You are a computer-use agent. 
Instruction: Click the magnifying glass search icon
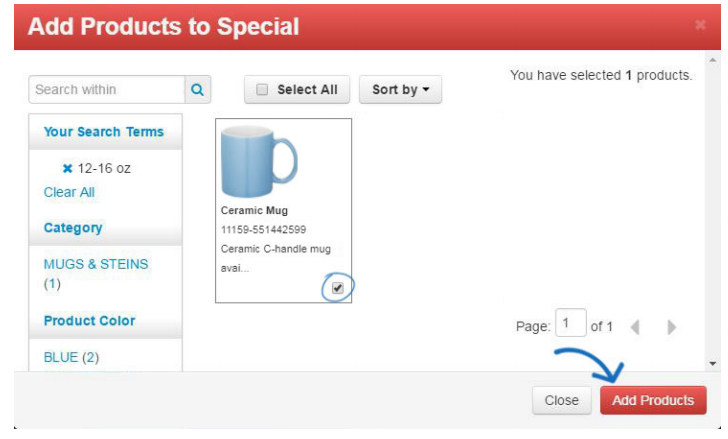tap(198, 90)
